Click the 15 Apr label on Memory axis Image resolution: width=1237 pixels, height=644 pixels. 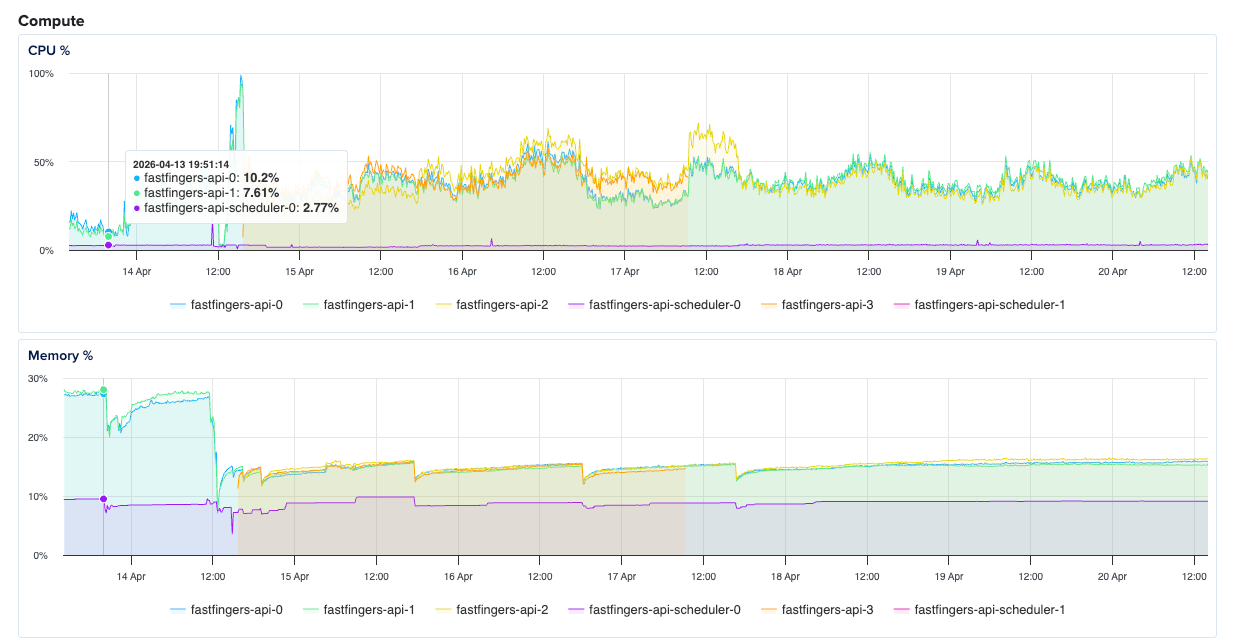295,576
